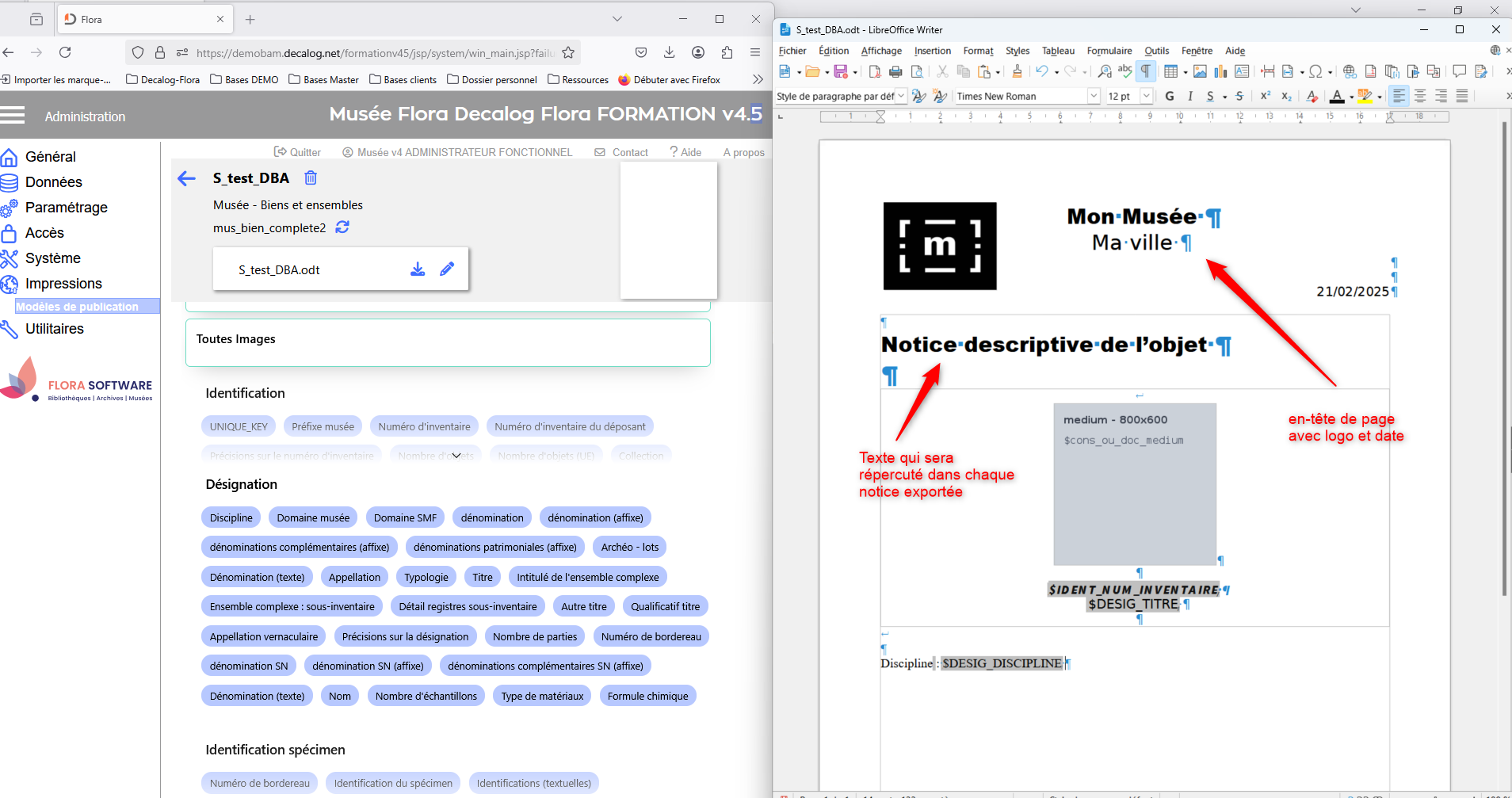Open Modèles de publication in sidebar

[x=78, y=307]
